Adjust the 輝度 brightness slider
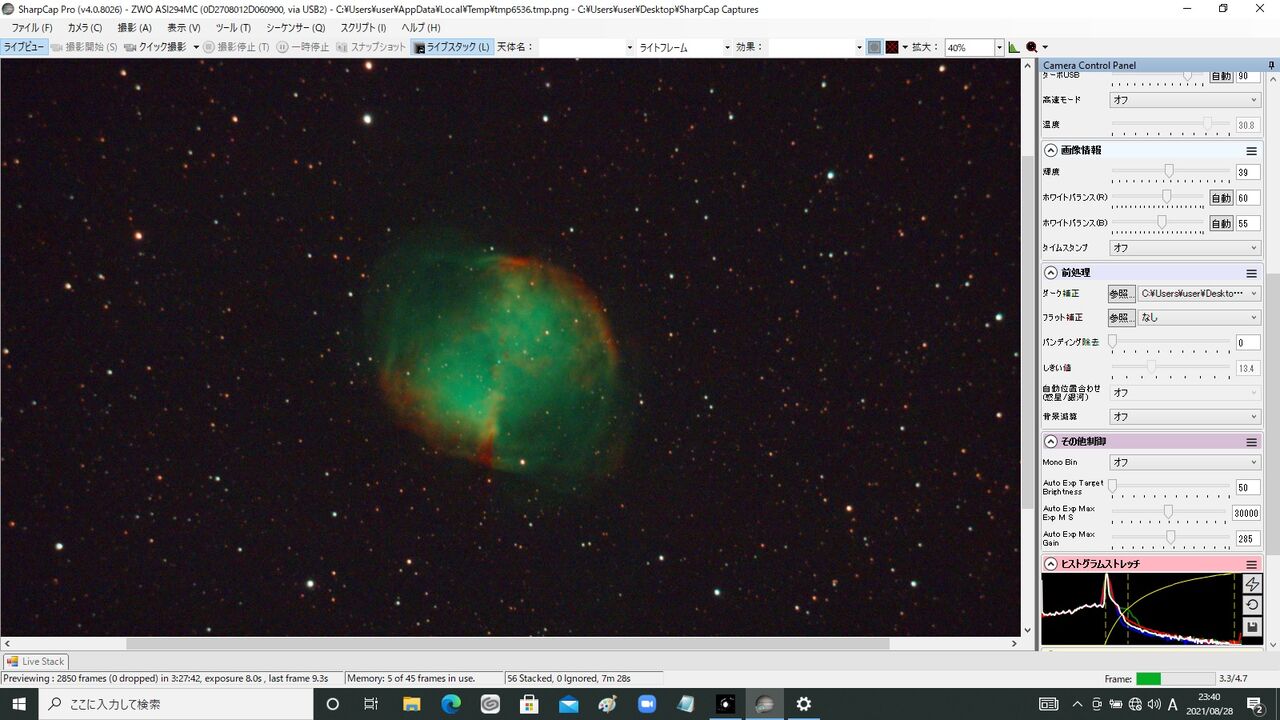Screen dimensions: 1280x720 click(1170, 172)
